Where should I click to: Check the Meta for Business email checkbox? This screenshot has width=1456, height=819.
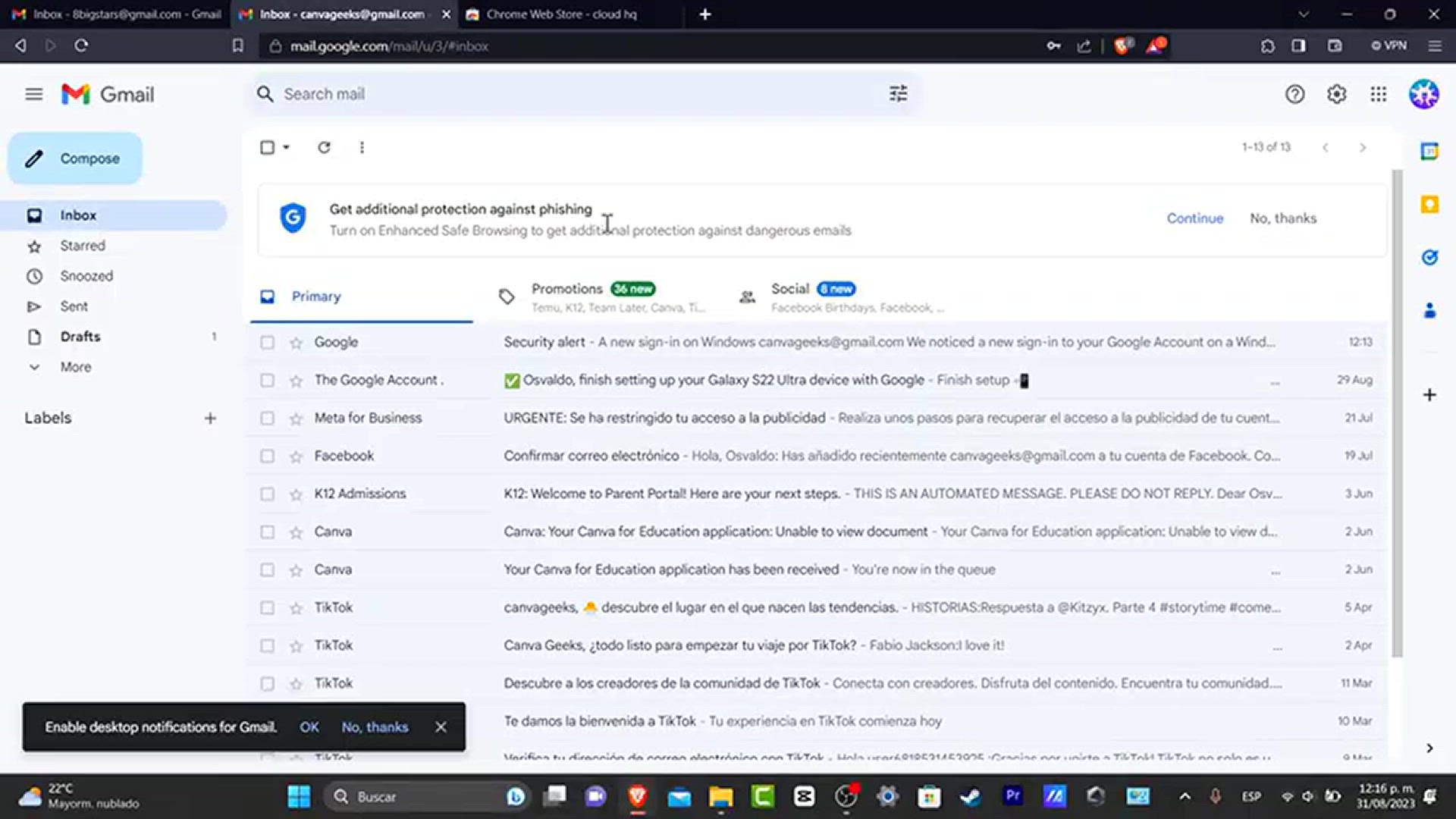267,419
